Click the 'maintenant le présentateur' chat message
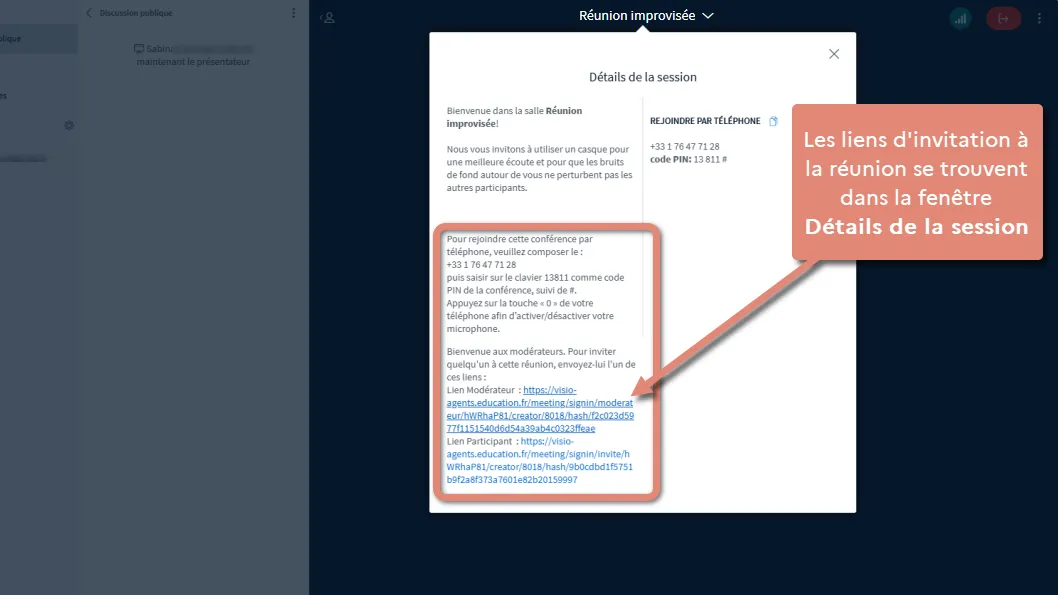 [193, 61]
